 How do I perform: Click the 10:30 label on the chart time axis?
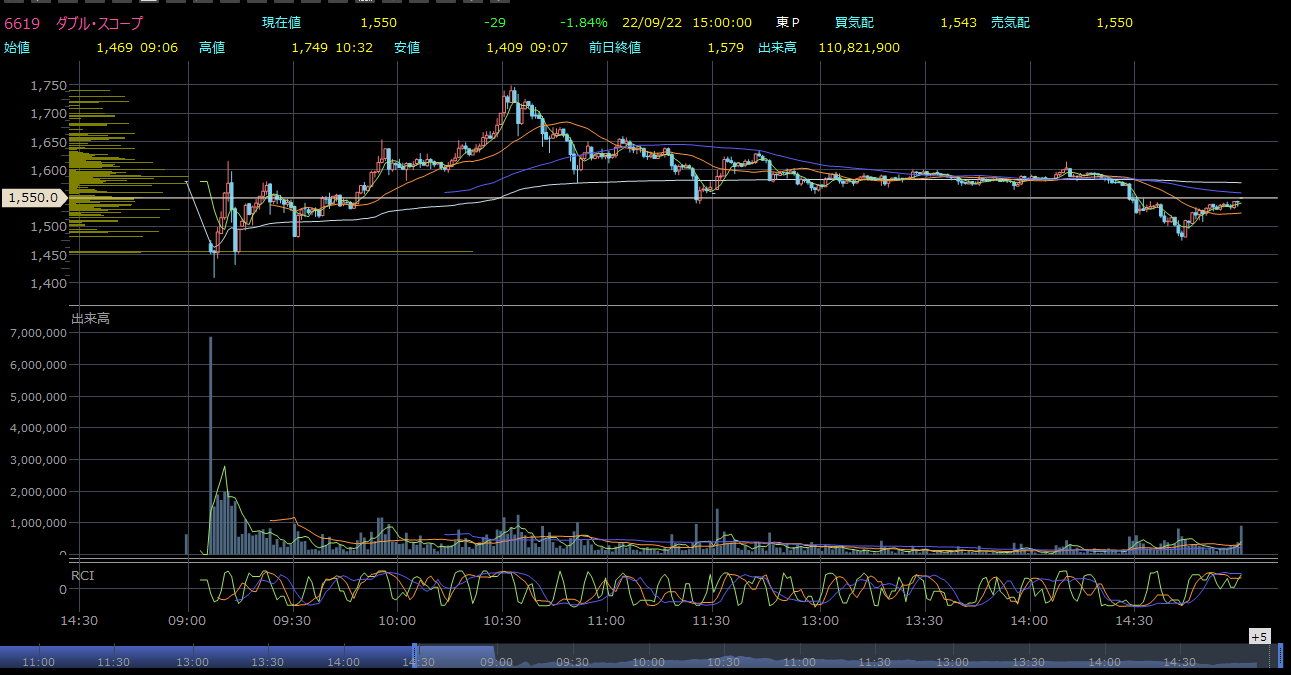click(x=502, y=620)
